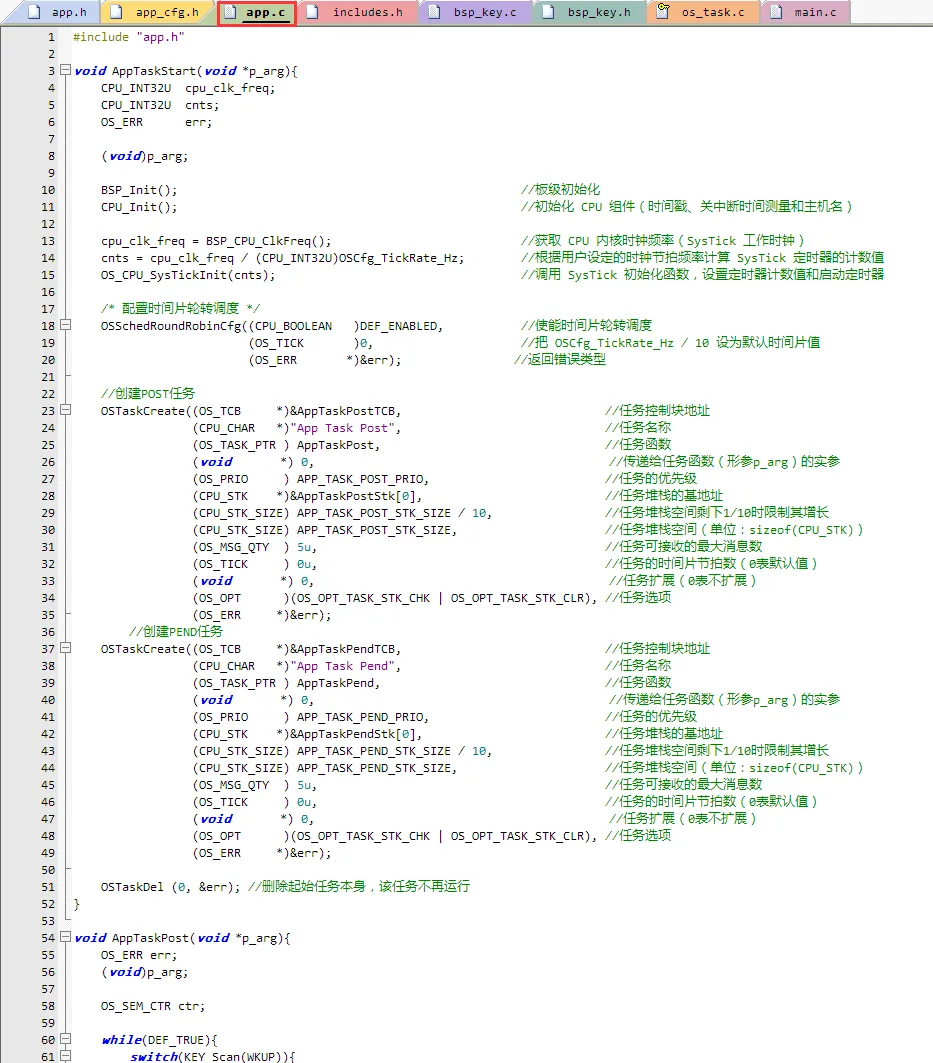Screen dimensions: 933x1063
Task: Collapse the while loop fold at line 60
Action: (x=66, y=1040)
